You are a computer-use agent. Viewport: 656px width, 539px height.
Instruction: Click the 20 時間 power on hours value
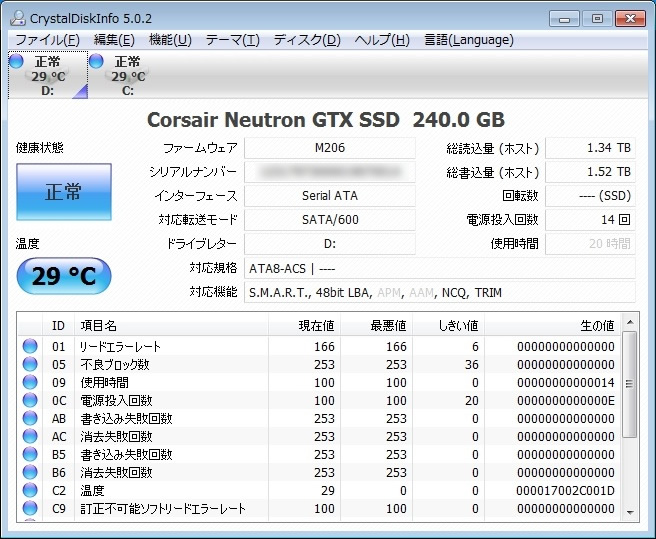pyautogui.click(x=590, y=244)
